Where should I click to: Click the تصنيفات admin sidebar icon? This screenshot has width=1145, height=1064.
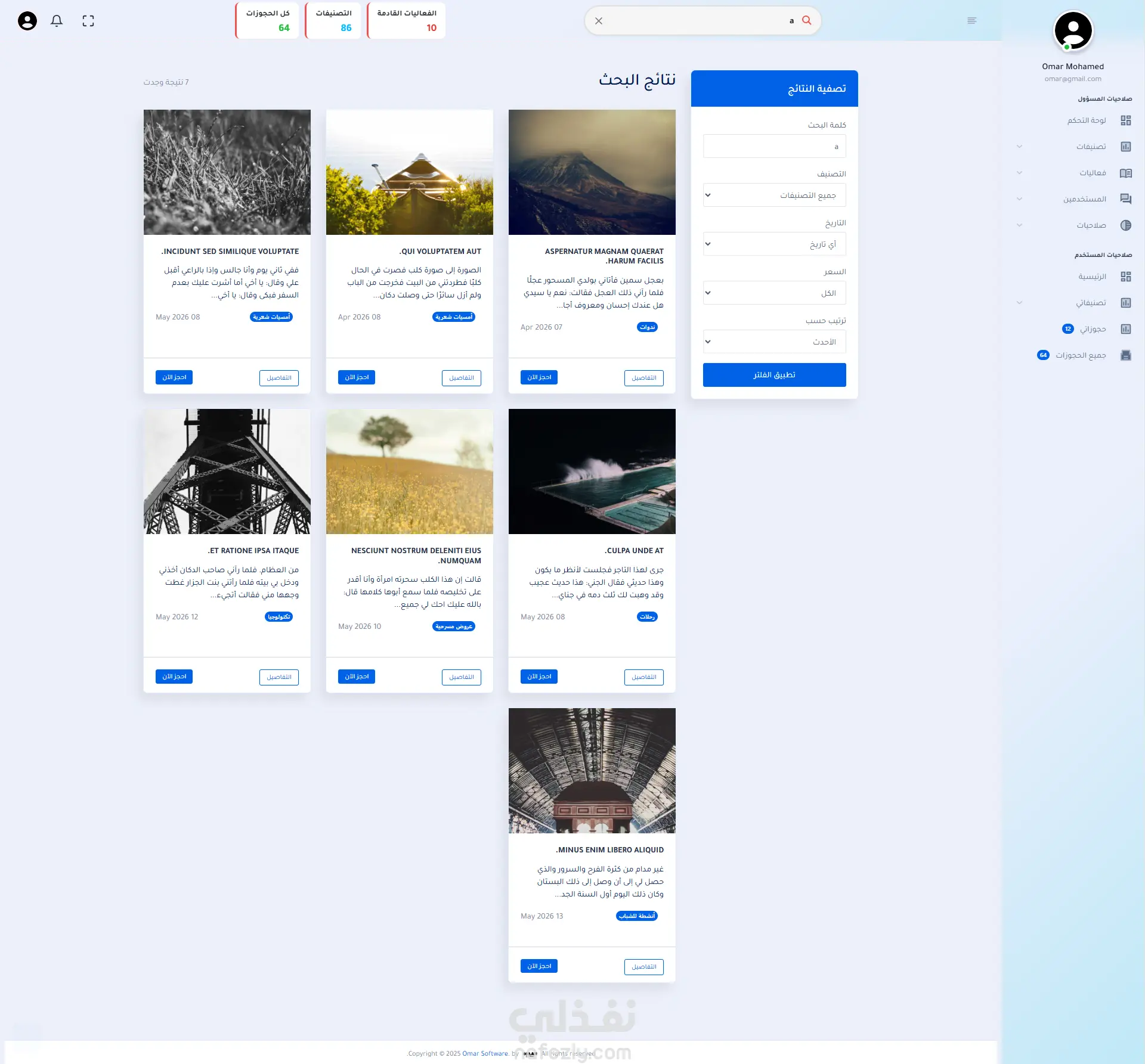(1126, 147)
